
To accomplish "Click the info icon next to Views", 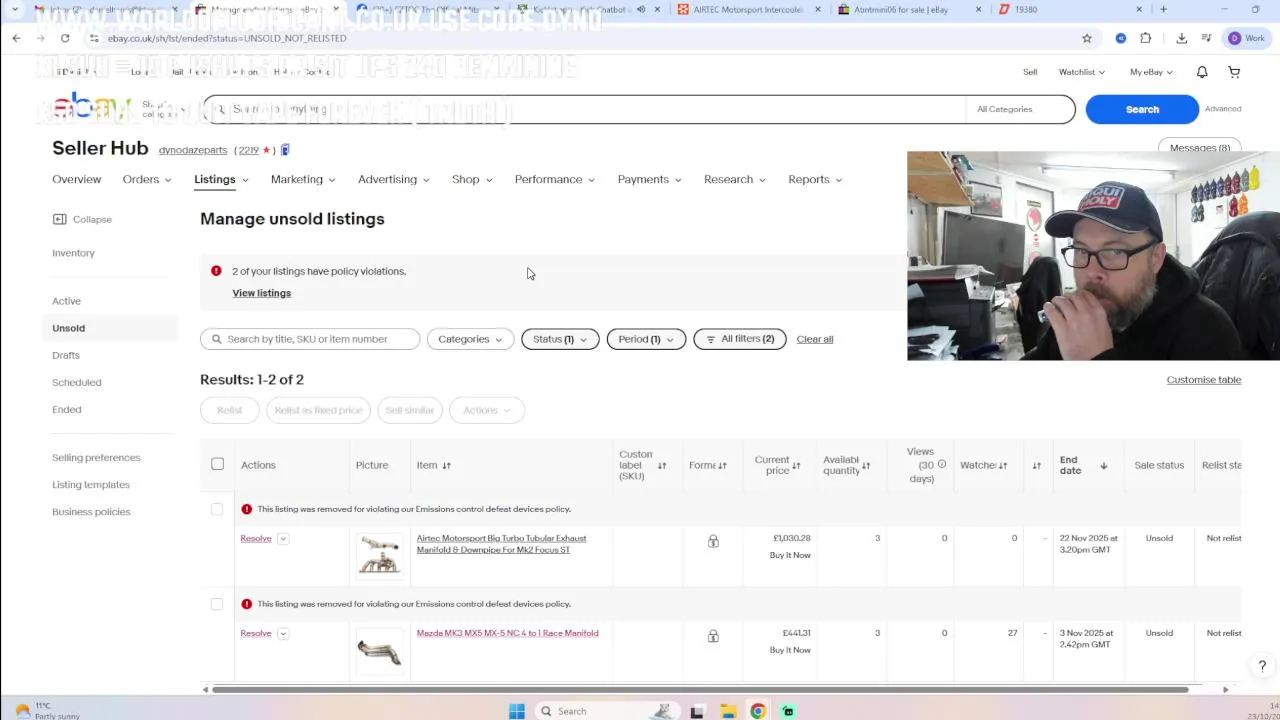I will pyautogui.click(x=942, y=464).
